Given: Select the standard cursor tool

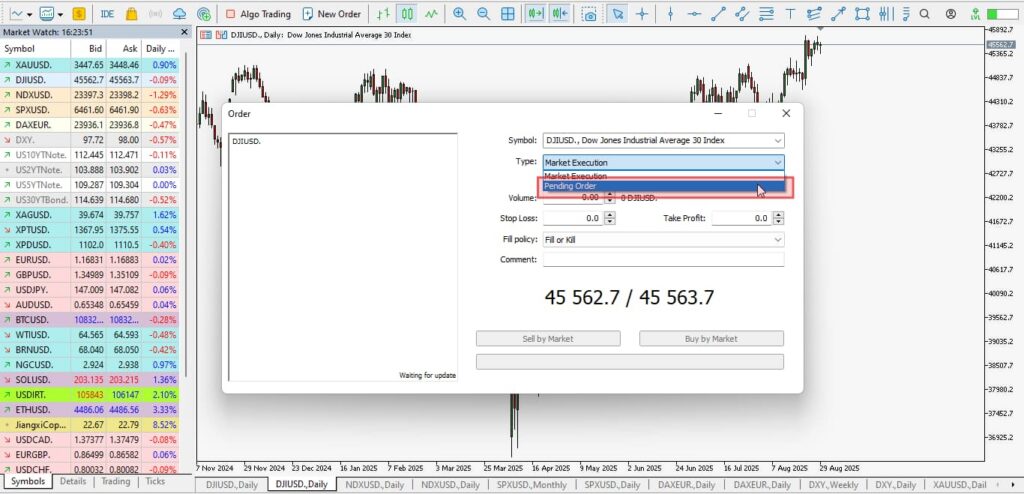Looking at the screenshot, I should pyautogui.click(x=615, y=14).
